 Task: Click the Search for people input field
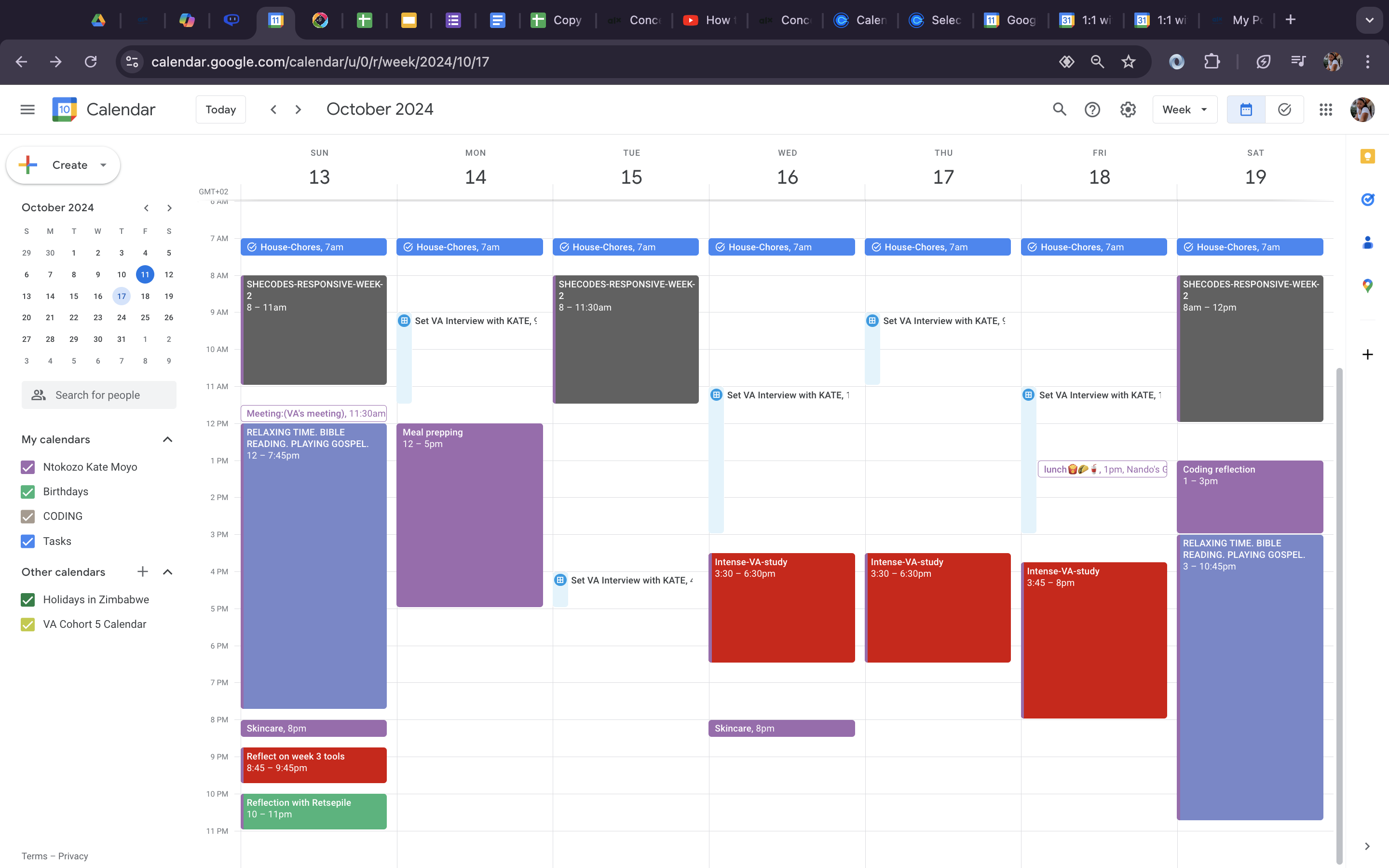click(x=98, y=395)
